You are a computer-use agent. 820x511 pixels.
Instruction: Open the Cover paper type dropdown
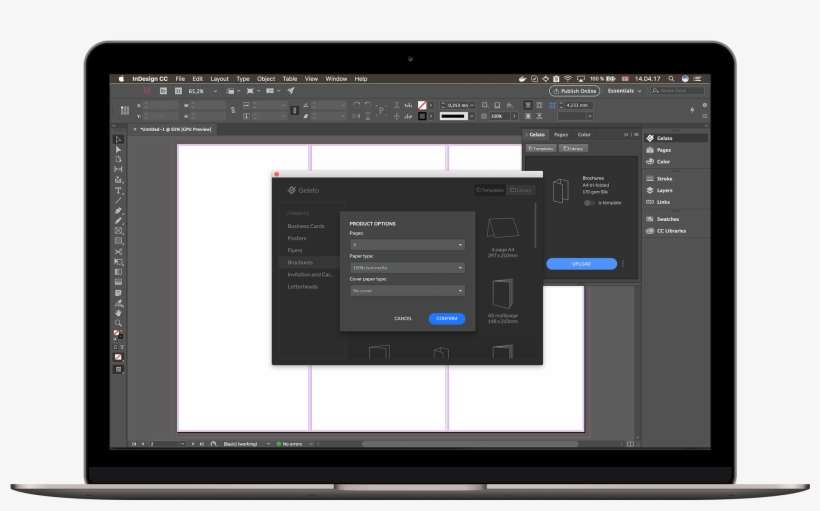coord(406,291)
